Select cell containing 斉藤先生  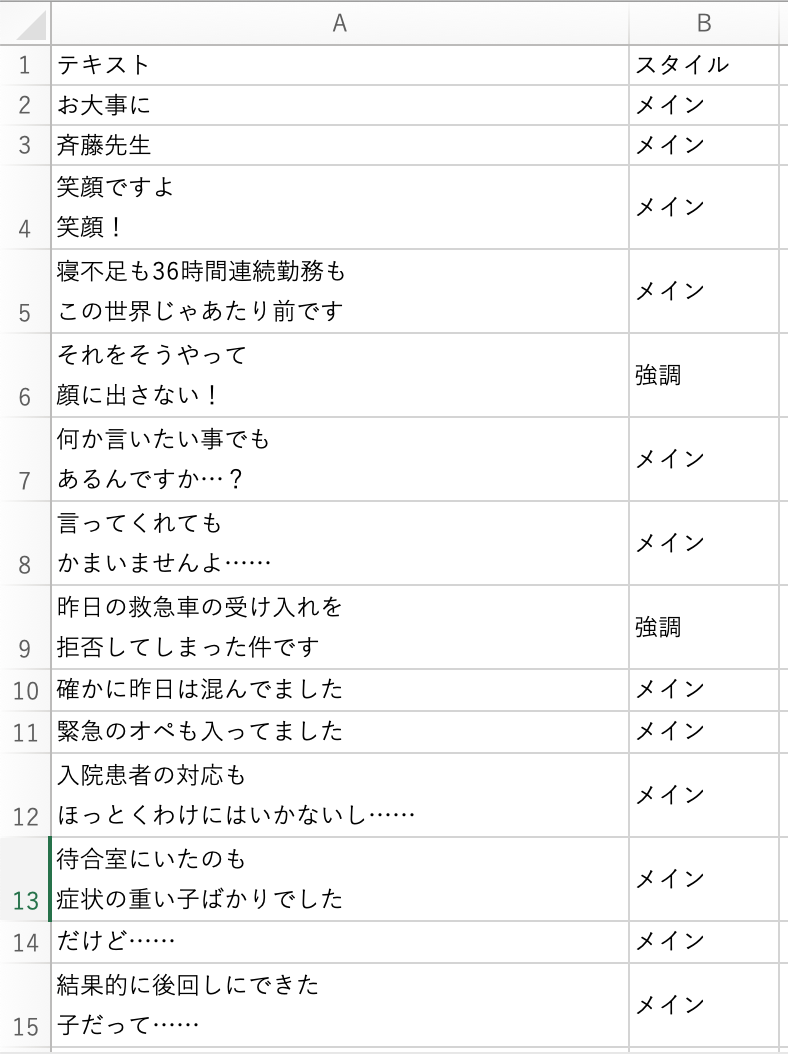click(x=339, y=146)
